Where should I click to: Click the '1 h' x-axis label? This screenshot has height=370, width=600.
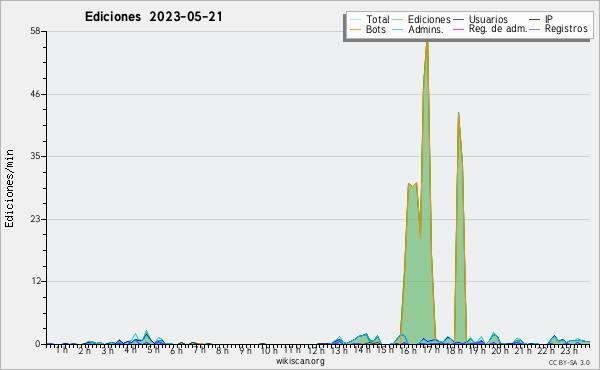click(x=62, y=350)
